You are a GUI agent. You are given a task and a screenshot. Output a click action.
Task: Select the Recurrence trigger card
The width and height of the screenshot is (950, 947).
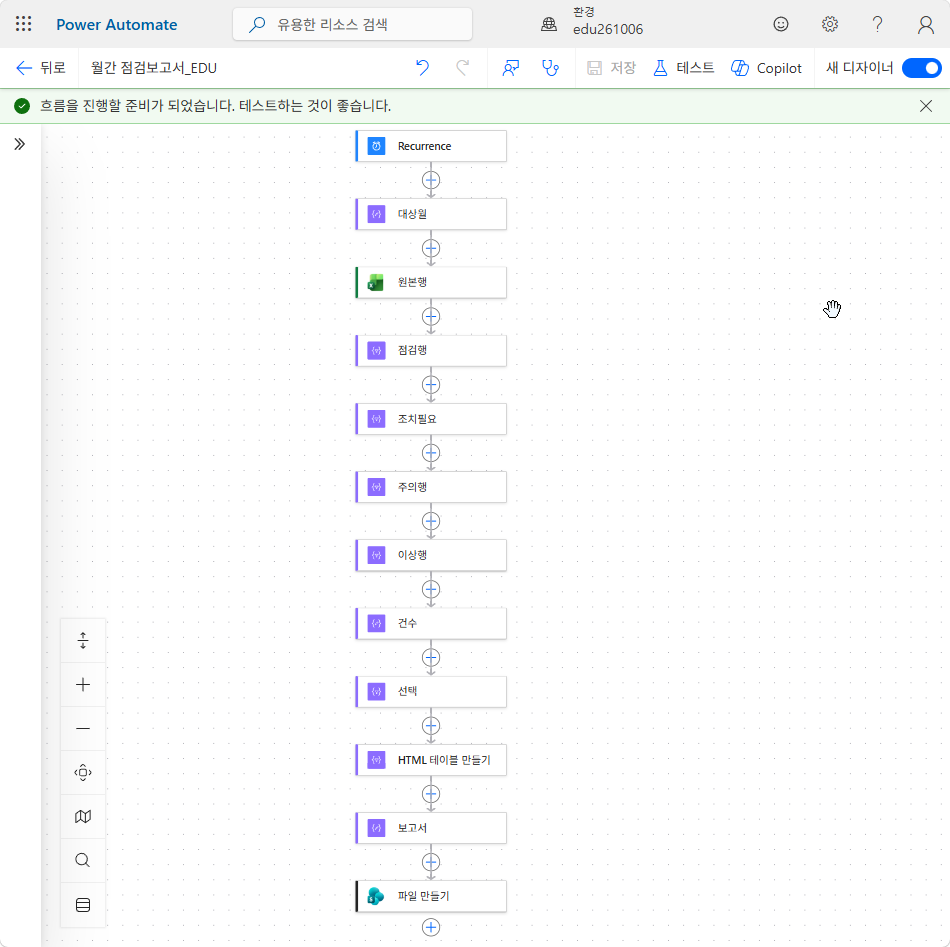[x=431, y=146]
